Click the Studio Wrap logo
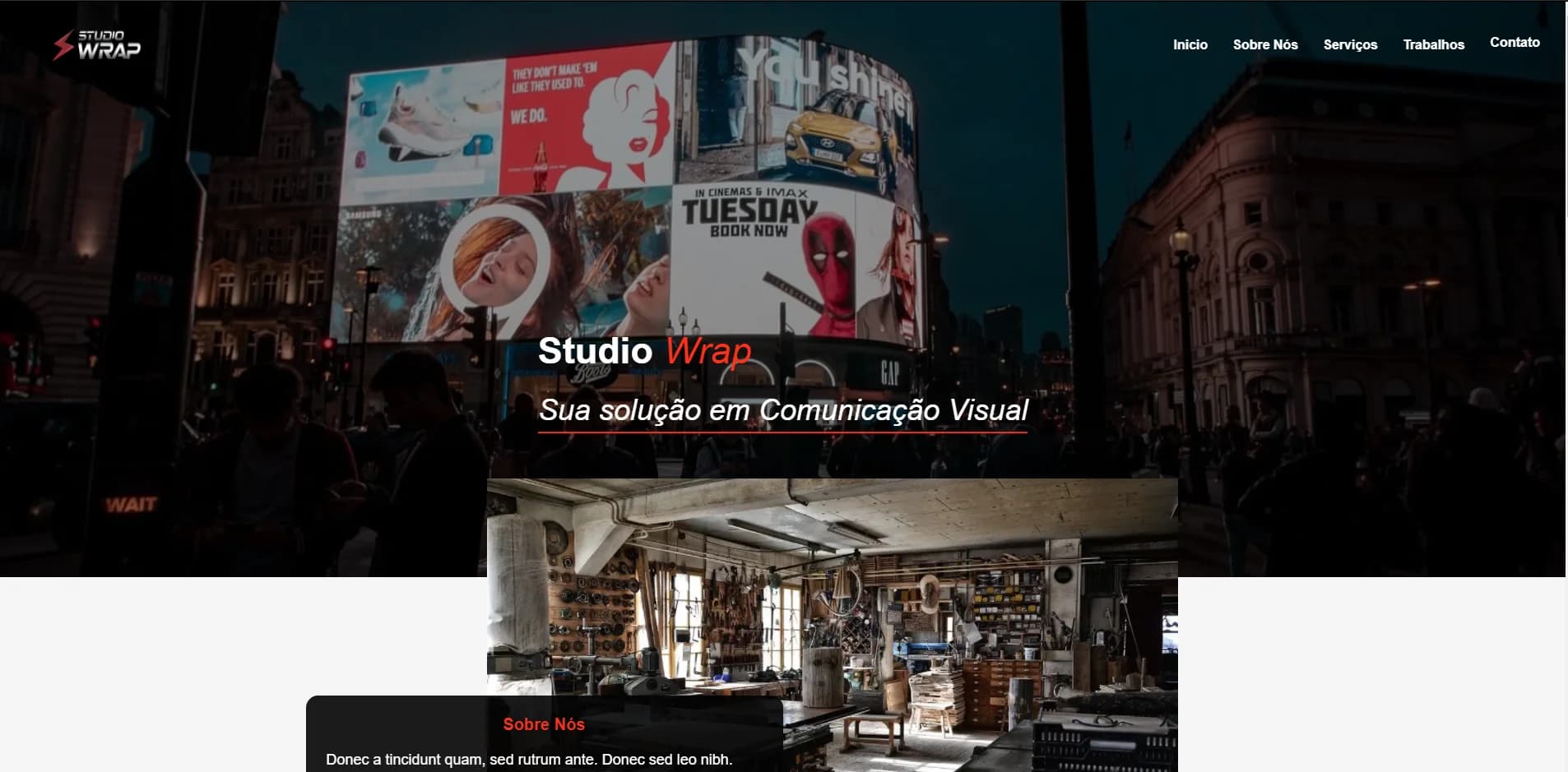 click(x=97, y=45)
